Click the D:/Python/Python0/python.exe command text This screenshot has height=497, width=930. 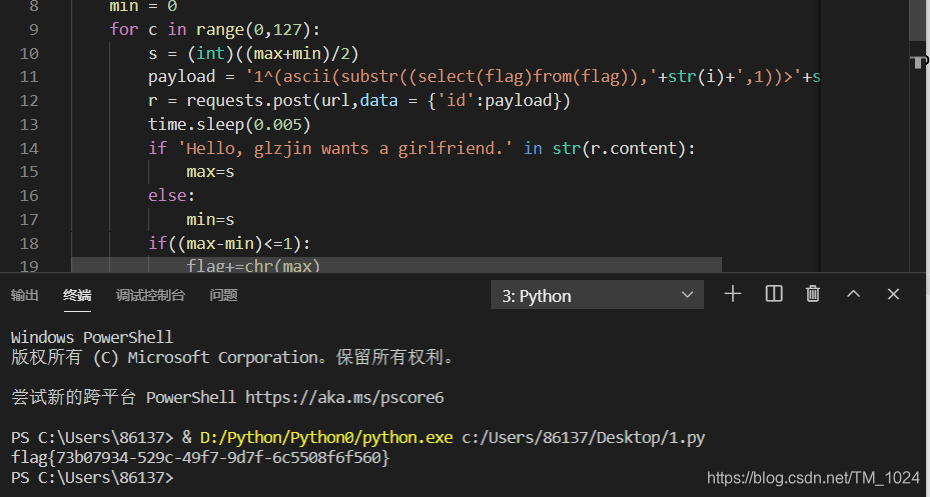(x=326, y=438)
